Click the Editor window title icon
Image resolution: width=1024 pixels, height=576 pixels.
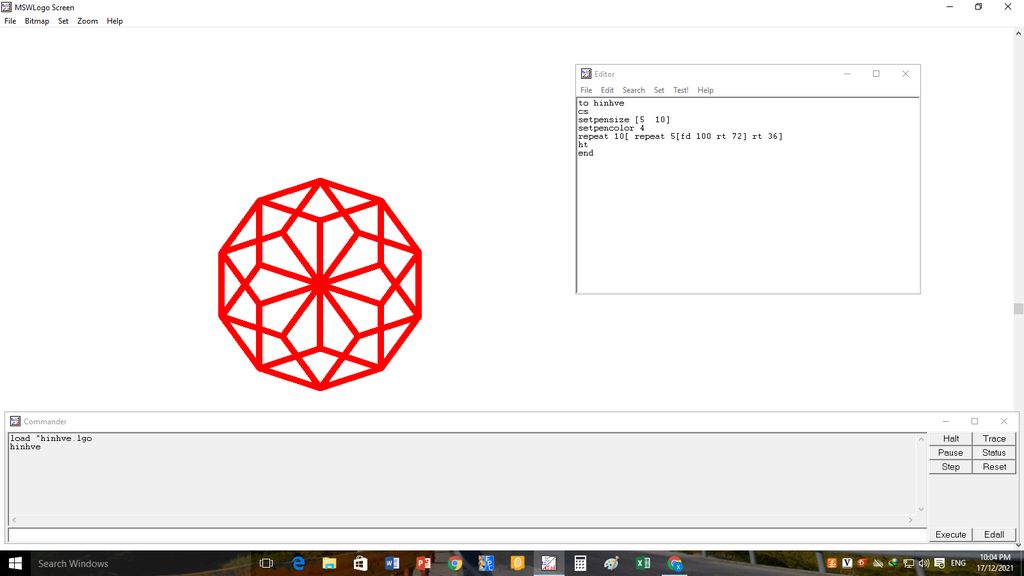(x=586, y=74)
